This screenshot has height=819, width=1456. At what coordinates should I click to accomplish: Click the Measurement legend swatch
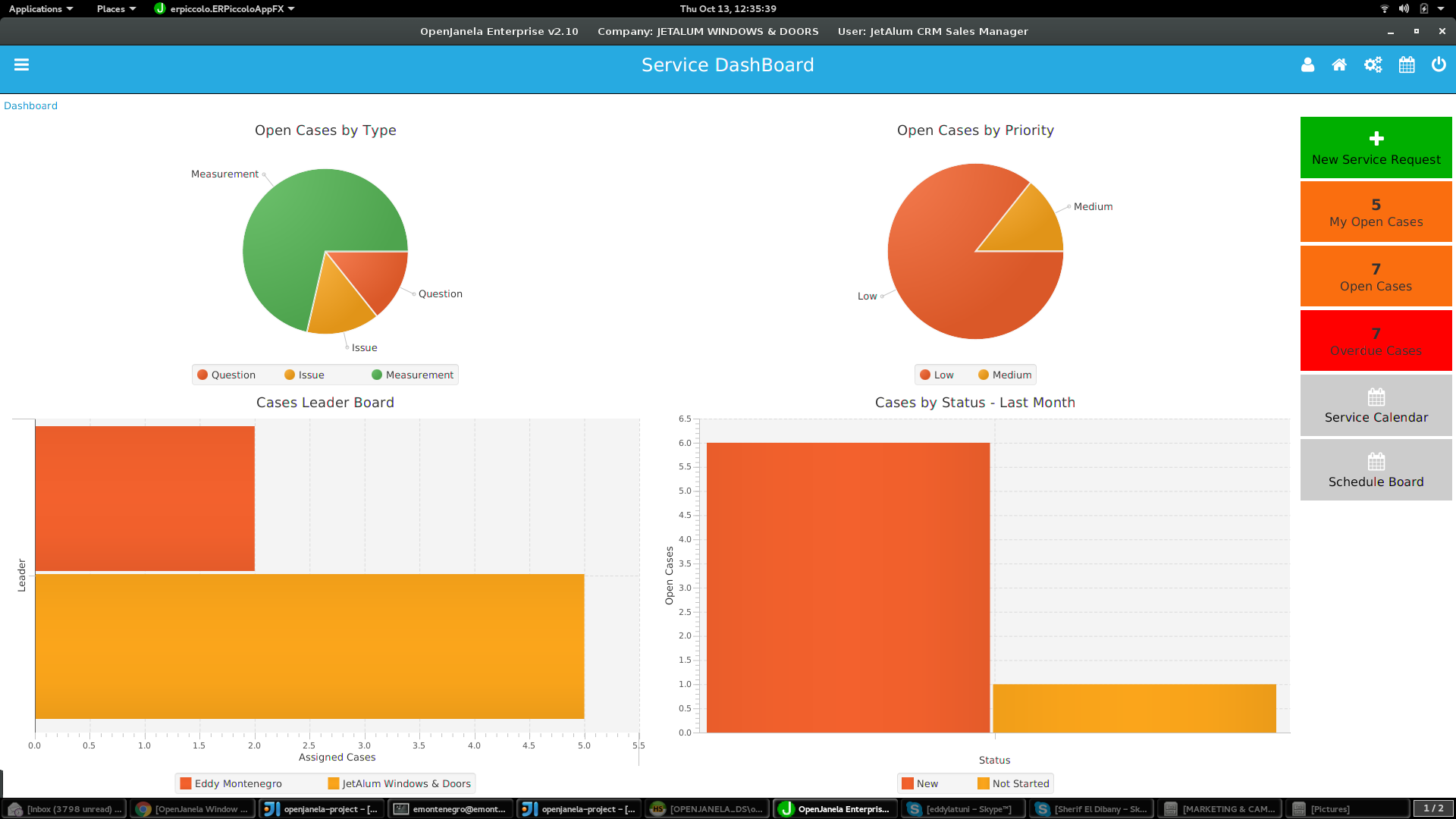pyautogui.click(x=377, y=375)
